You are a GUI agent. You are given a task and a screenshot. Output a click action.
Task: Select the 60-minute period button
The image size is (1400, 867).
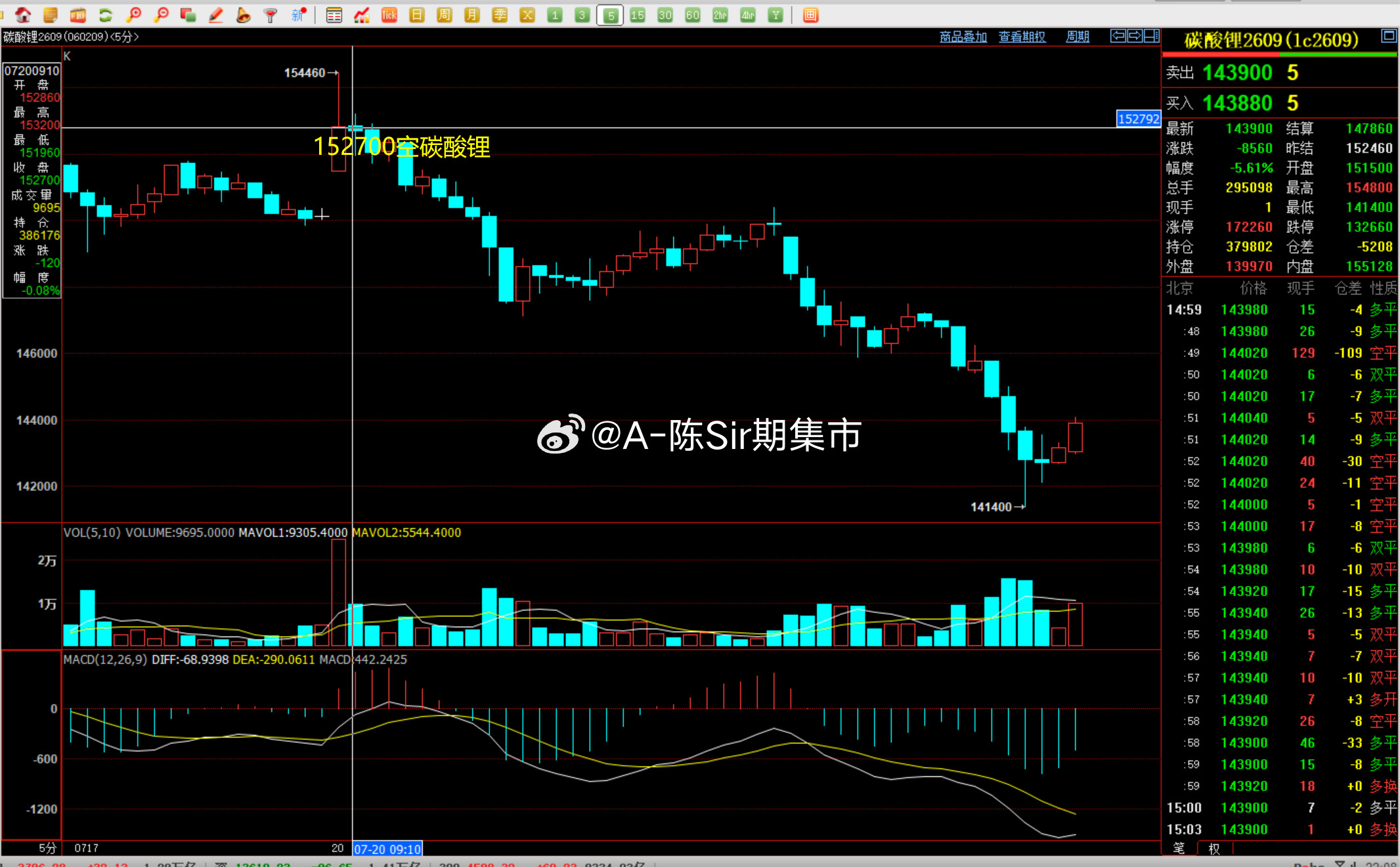point(693,14)
